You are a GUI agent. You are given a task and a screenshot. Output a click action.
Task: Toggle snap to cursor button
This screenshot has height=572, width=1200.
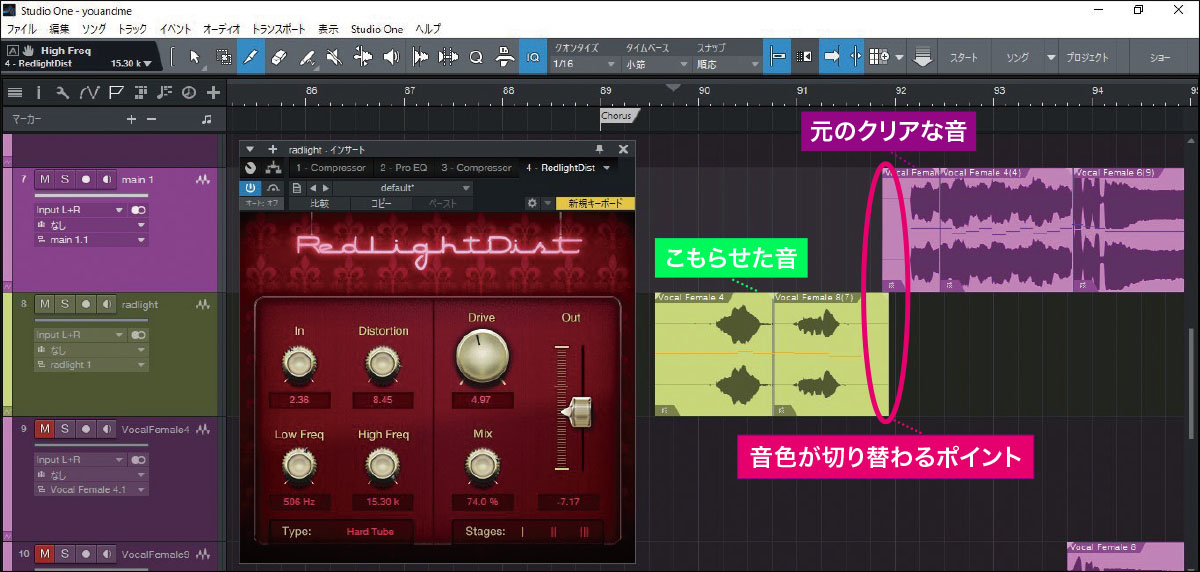(x=855, y=57)
